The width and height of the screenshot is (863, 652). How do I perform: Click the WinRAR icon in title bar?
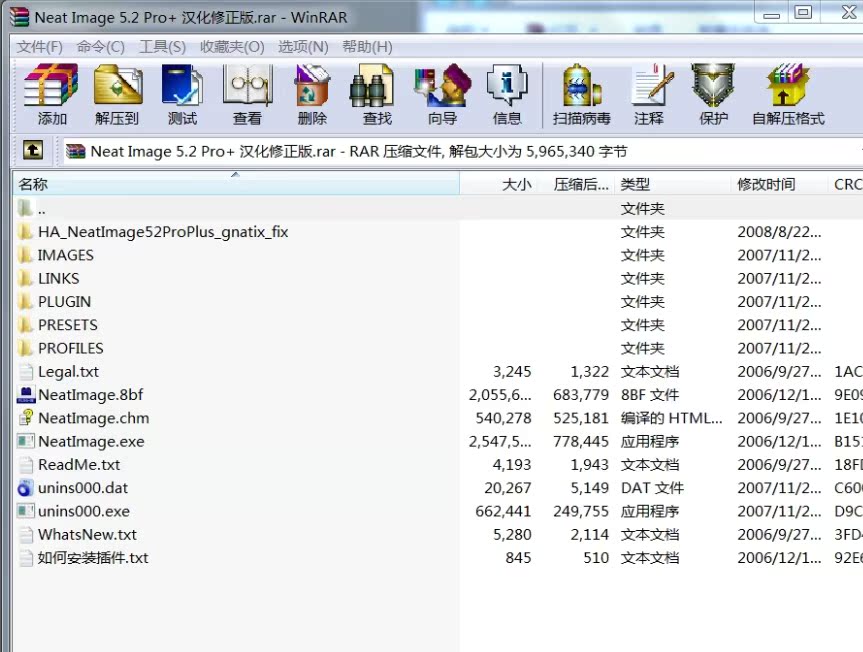(19, 17)
